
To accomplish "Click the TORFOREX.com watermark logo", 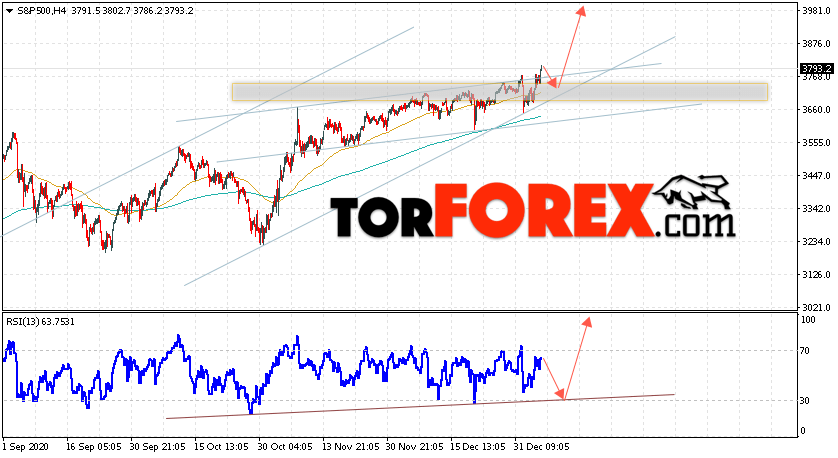I will coord(533,207).
